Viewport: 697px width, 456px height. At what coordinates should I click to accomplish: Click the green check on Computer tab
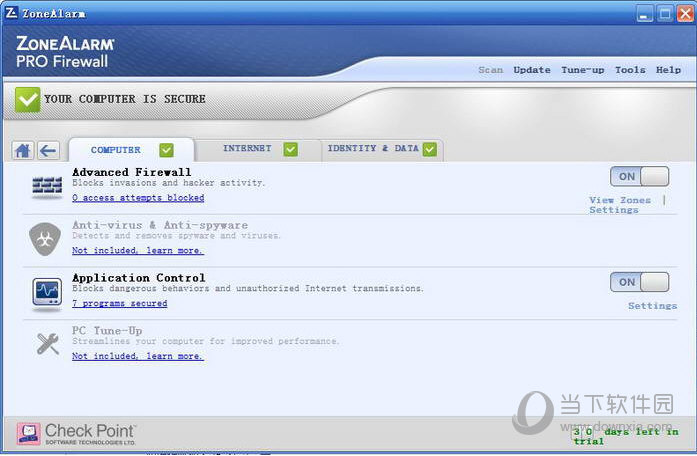166,150
